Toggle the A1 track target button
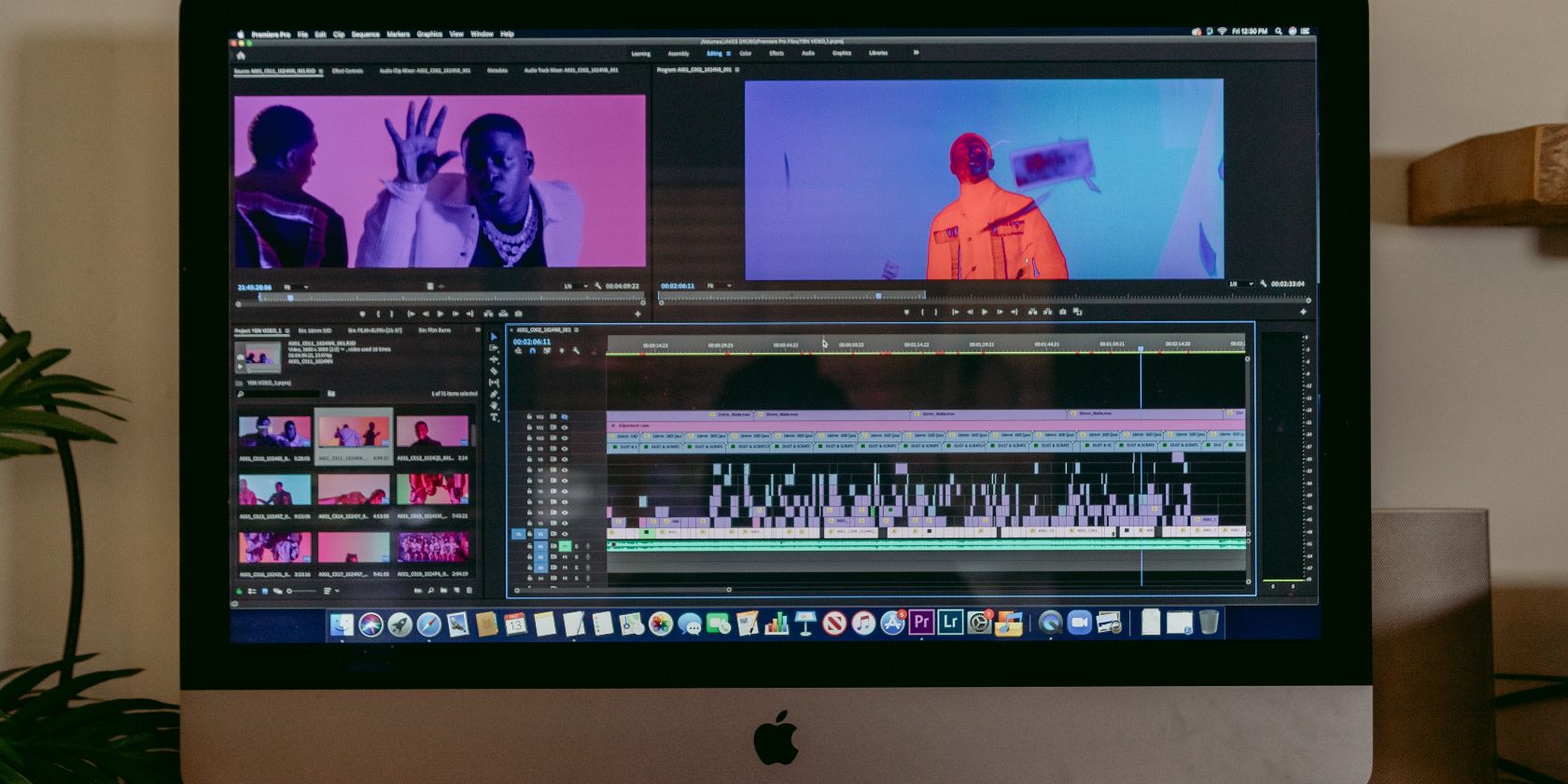 point(540,546)
